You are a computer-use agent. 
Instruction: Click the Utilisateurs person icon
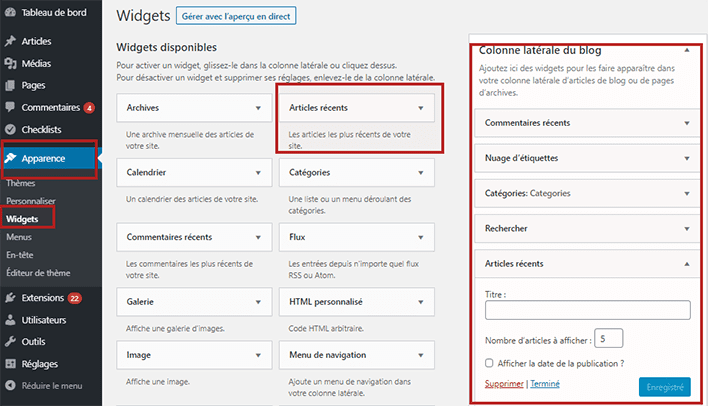coord(10,320)
